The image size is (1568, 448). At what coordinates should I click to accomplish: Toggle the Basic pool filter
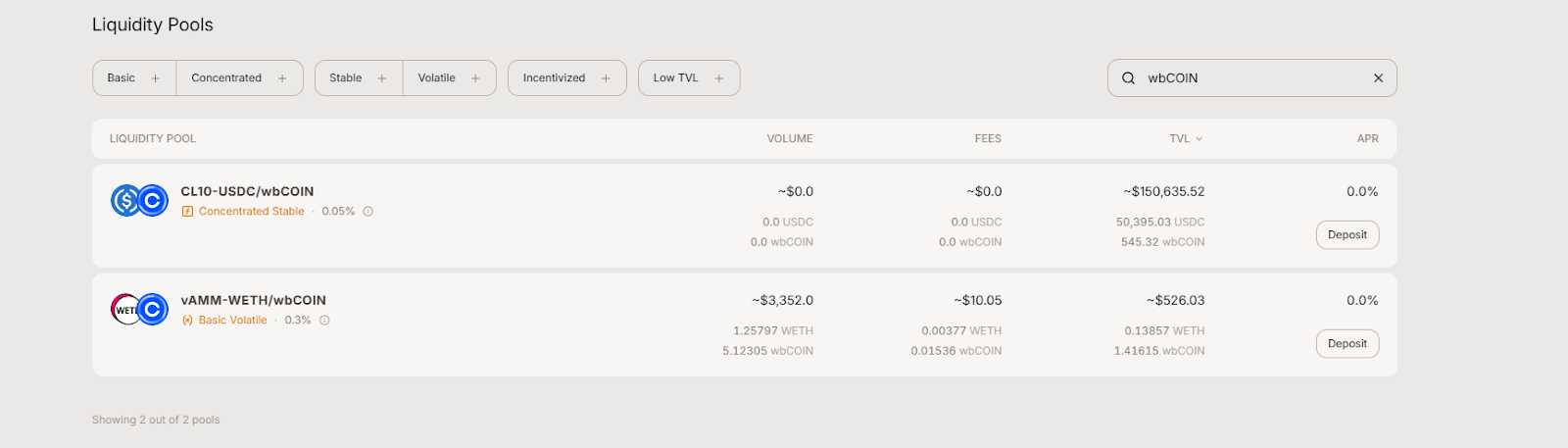click(x=134, y=78)
